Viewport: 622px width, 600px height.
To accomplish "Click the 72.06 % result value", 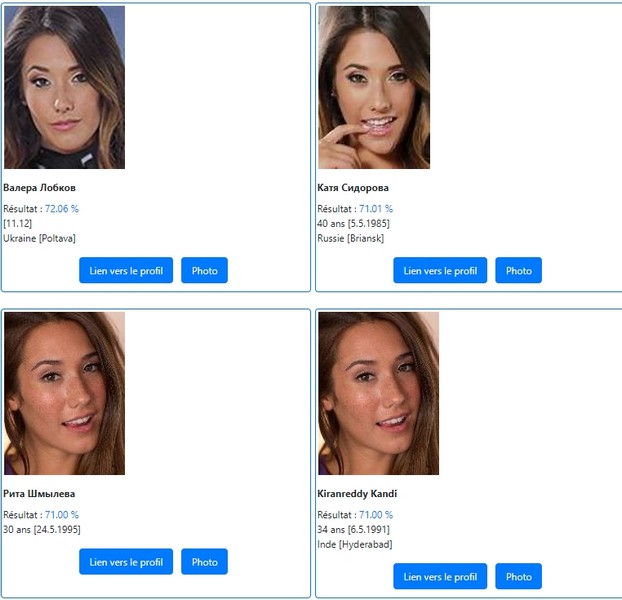I will click(x=62, y=209).
